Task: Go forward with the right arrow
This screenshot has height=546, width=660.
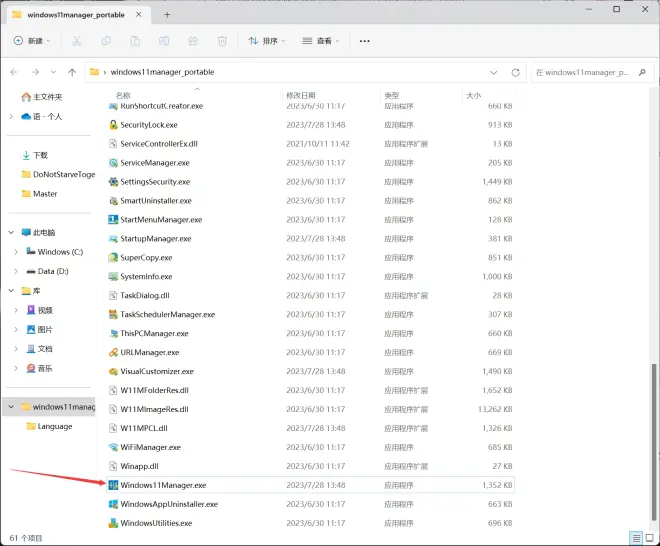Action: [35, 72]
